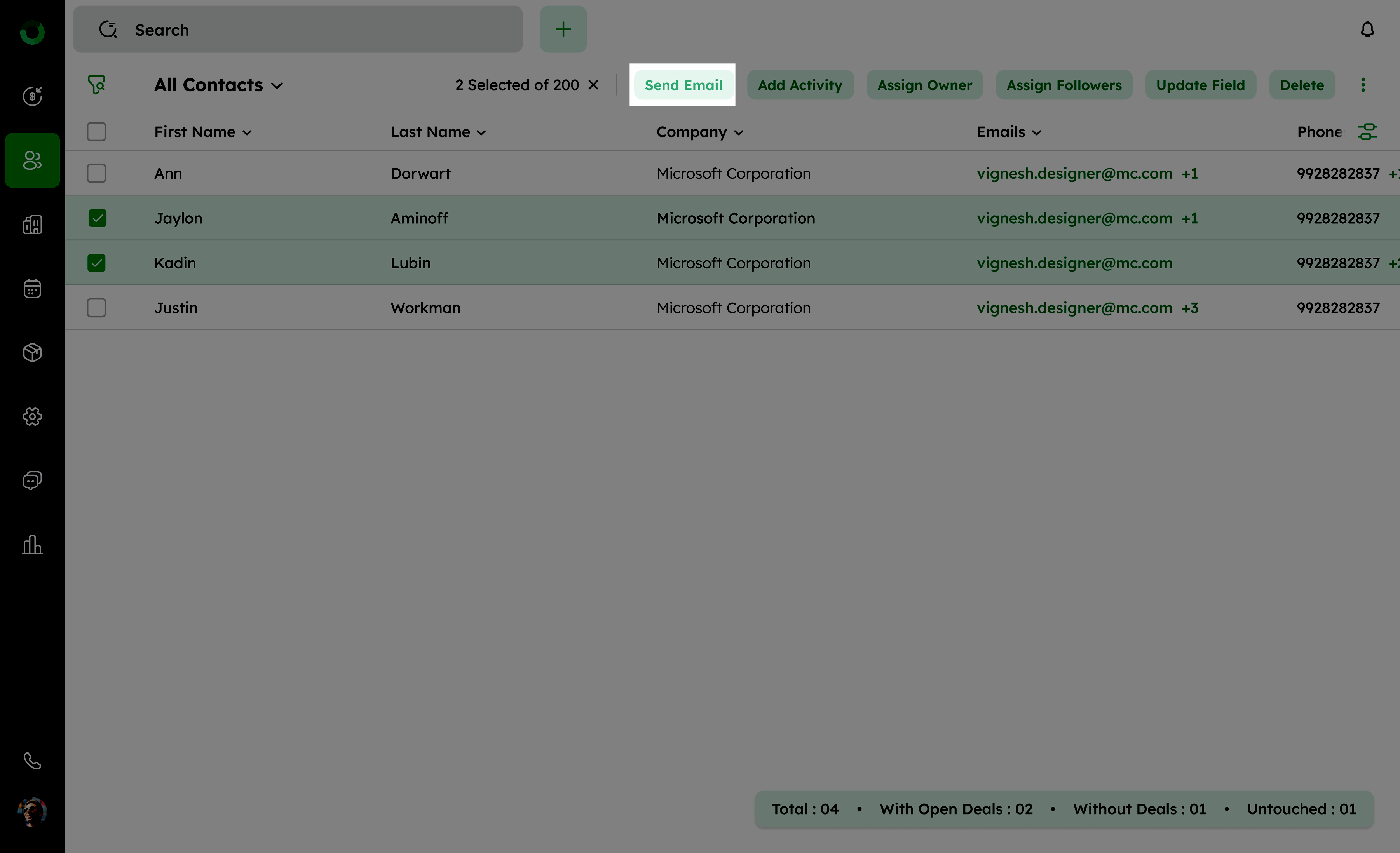Click the Send Email button
This screenshot has width=1400, height=853.
[x=683, y=85]
